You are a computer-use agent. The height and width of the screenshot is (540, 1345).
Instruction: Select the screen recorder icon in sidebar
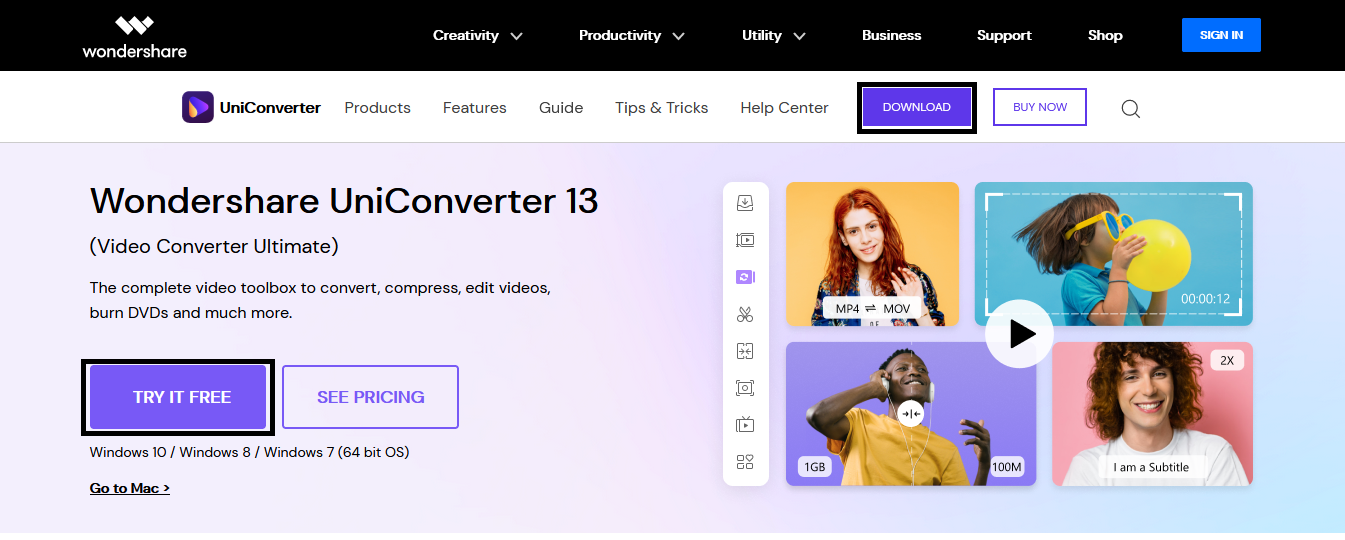coord(745,388)
